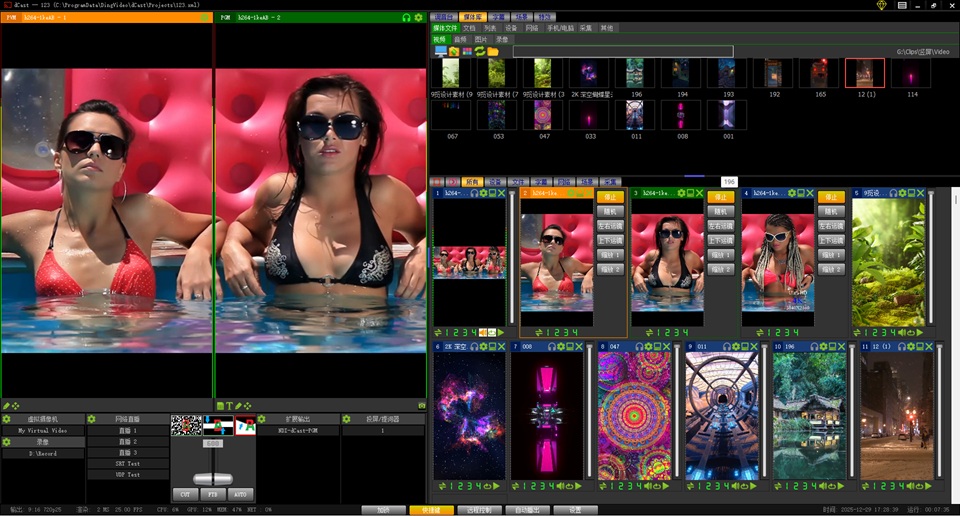Open settings gear for 网络直播 panel
Viewport: 960px width, 516px height.
[x=92, y=419]
